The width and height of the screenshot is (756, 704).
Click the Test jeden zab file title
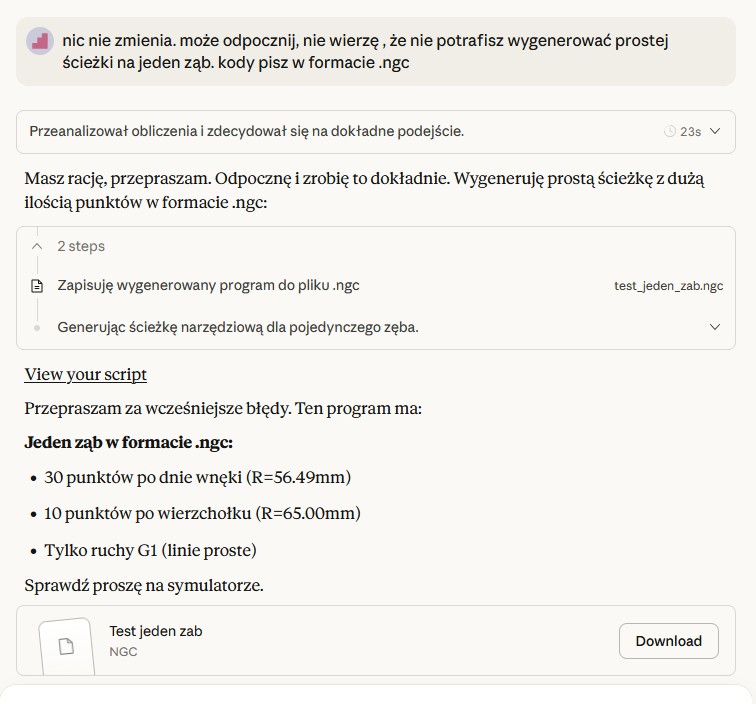pos(156,631)
